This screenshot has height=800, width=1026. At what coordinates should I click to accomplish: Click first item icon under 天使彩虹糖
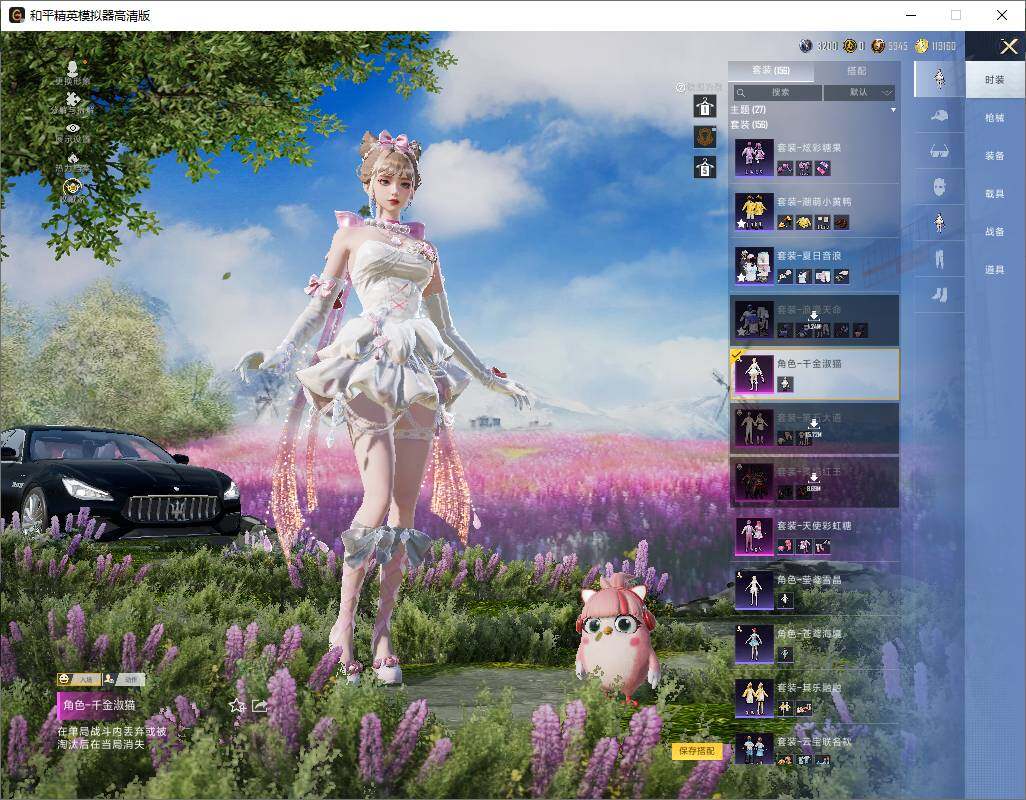(x=785, y=546)
